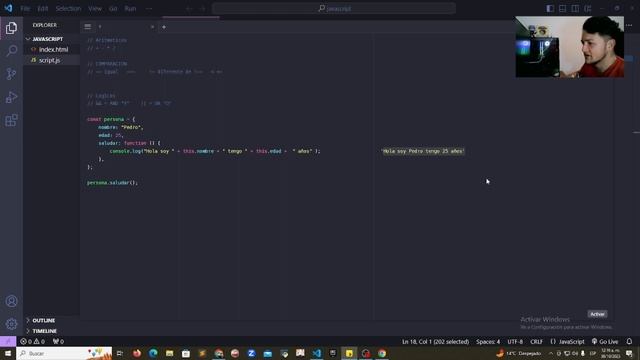The width and height of the screenshot is (640, 360).
Task: Start Go Live server
Action: click(x=605, y=341)
